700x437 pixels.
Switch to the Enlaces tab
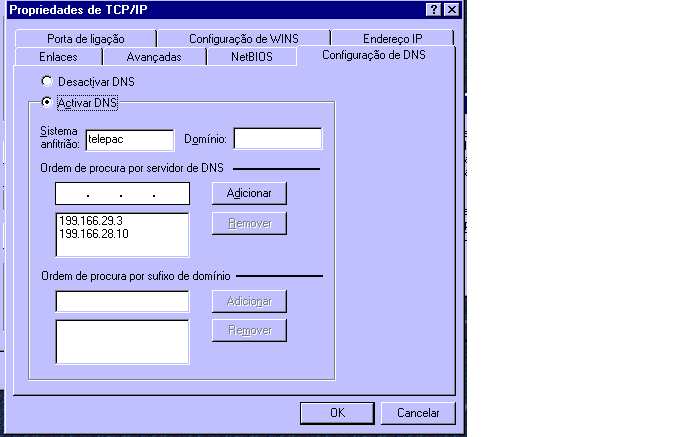(x=58, y=57)
